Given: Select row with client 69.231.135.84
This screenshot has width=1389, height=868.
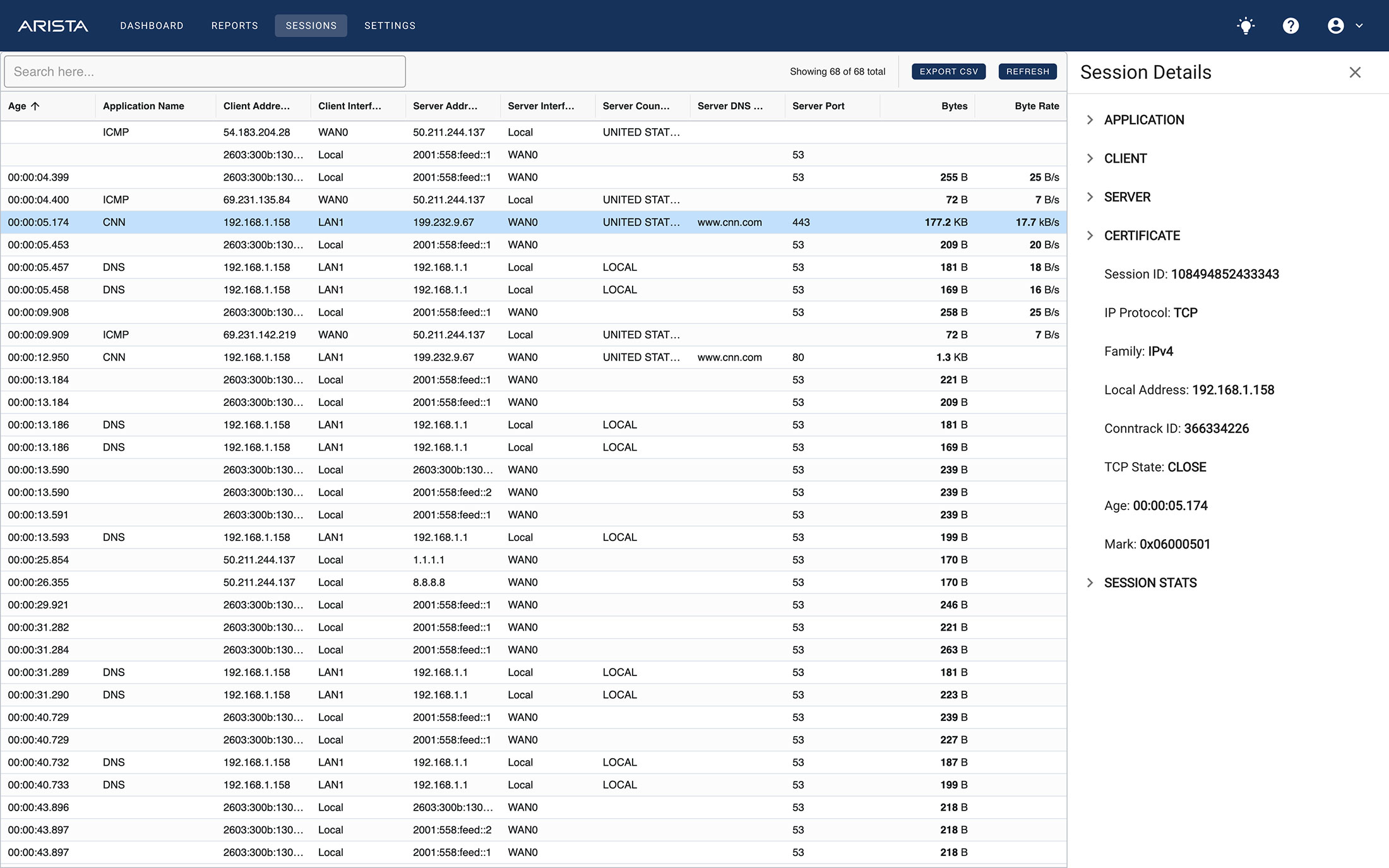Looking at the screenshot, I should 534,199.
